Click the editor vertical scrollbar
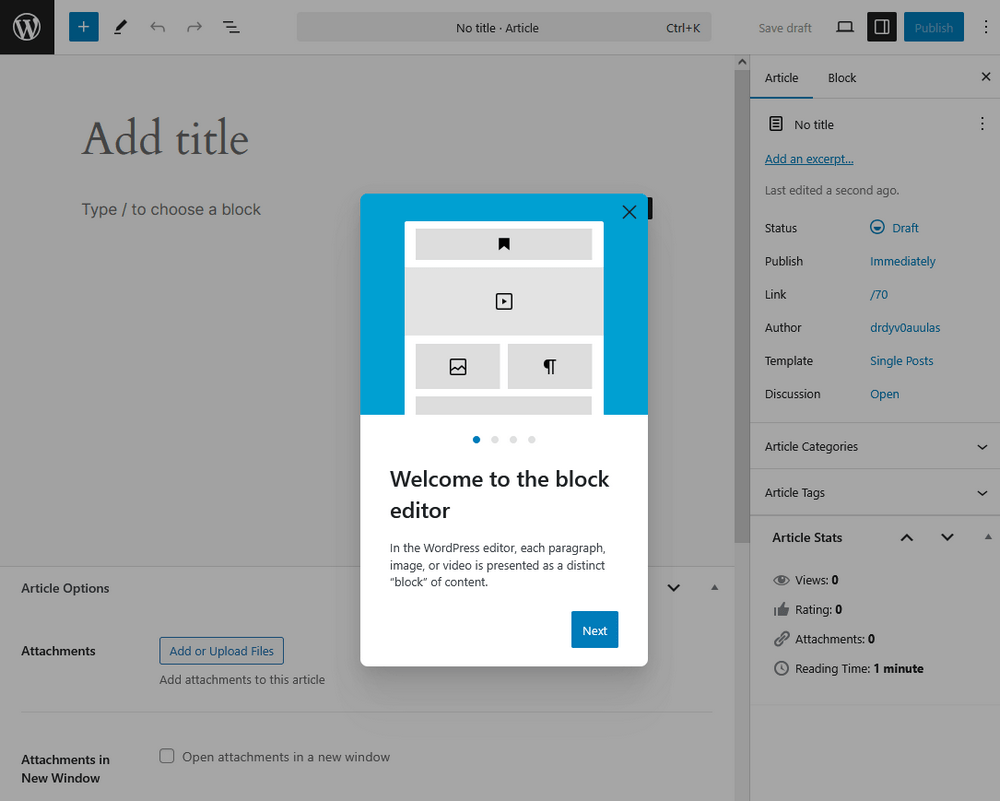 [742, 306]
